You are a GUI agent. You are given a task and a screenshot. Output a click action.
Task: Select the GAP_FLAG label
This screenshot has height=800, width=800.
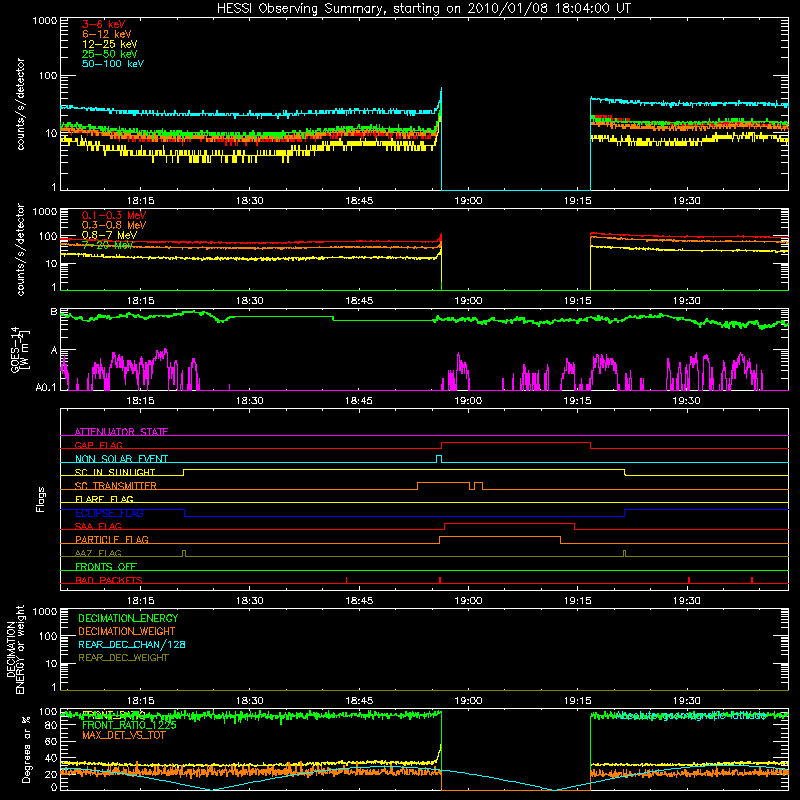point(98,445)
